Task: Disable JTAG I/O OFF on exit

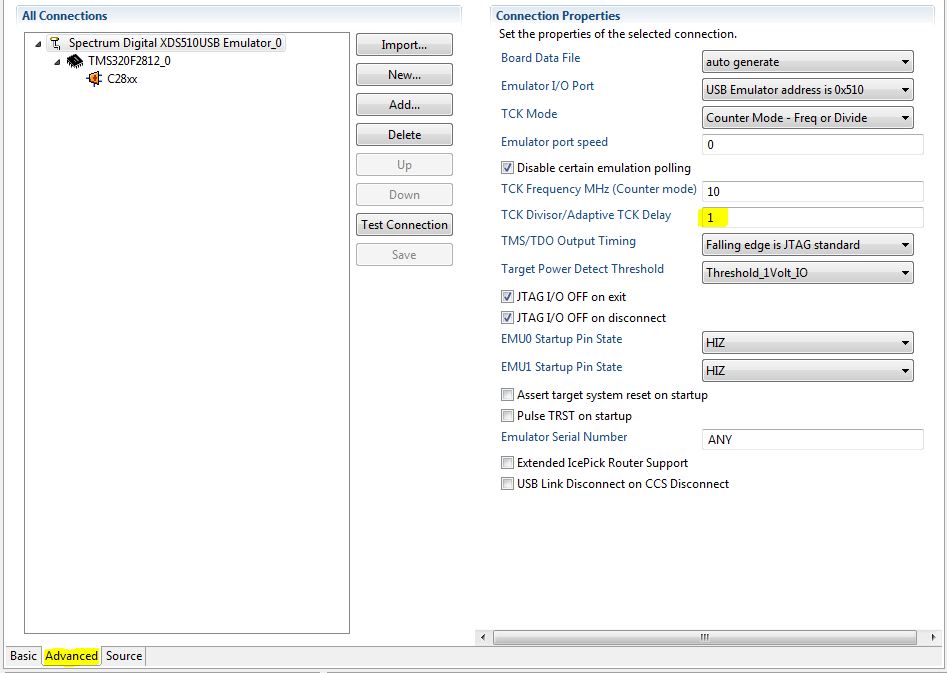Action: click(x=508, y=296)
